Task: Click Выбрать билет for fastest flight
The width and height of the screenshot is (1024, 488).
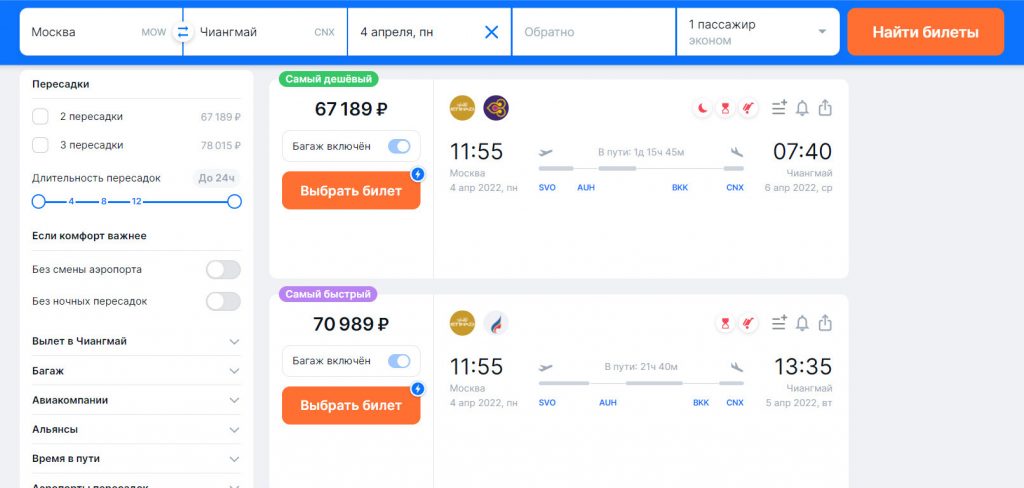Action: tap(351, 405)
